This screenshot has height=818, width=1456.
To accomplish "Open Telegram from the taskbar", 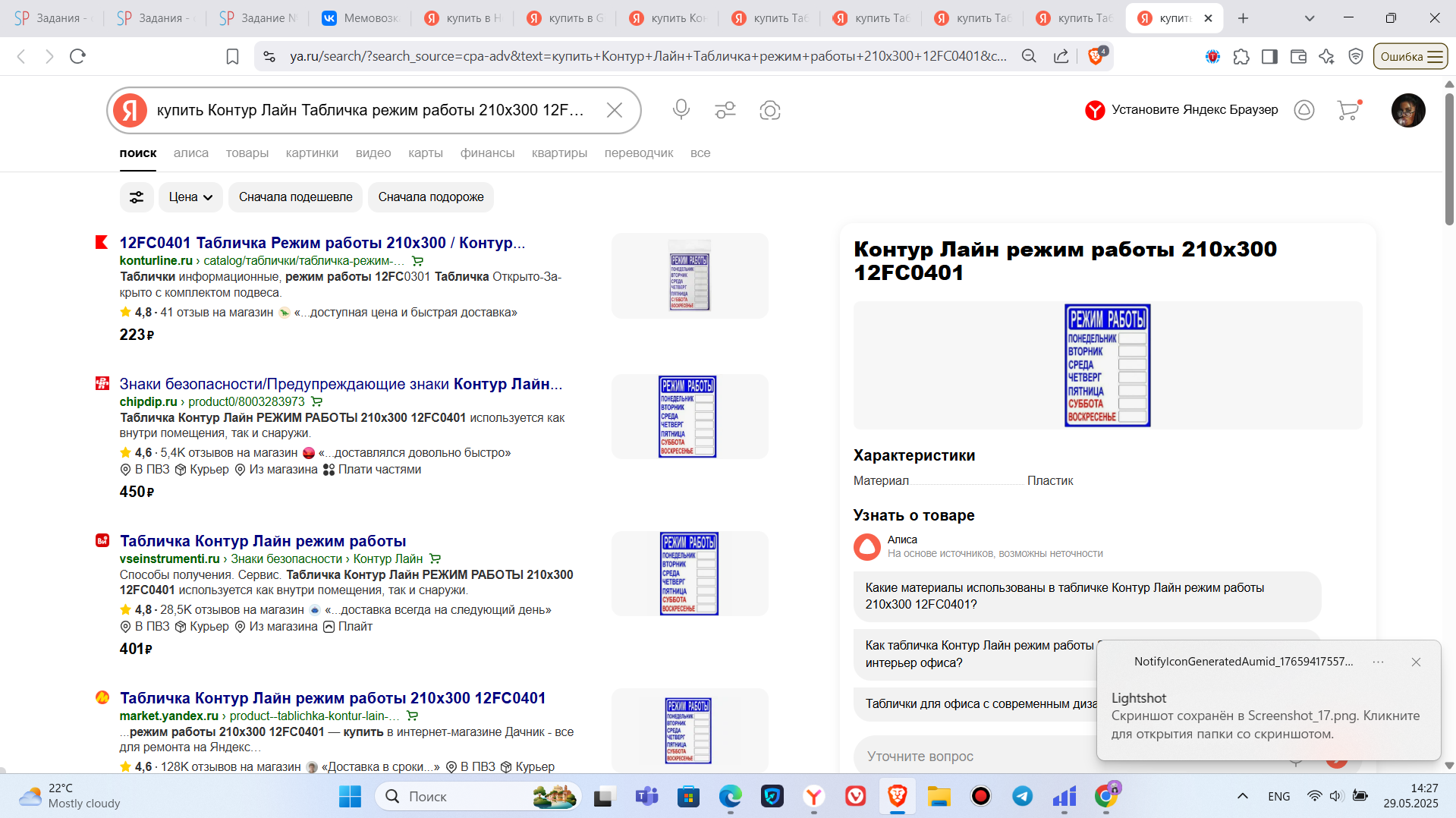I will (x=1022, y=796).
